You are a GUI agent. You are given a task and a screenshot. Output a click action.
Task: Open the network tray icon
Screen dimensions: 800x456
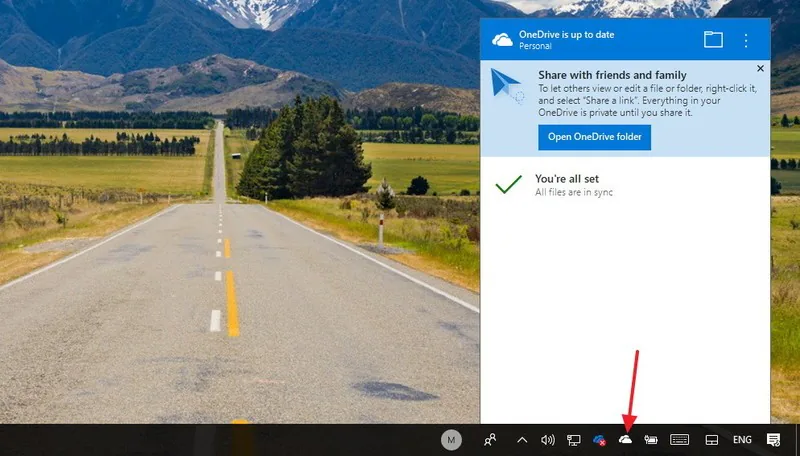coord(573,440)
